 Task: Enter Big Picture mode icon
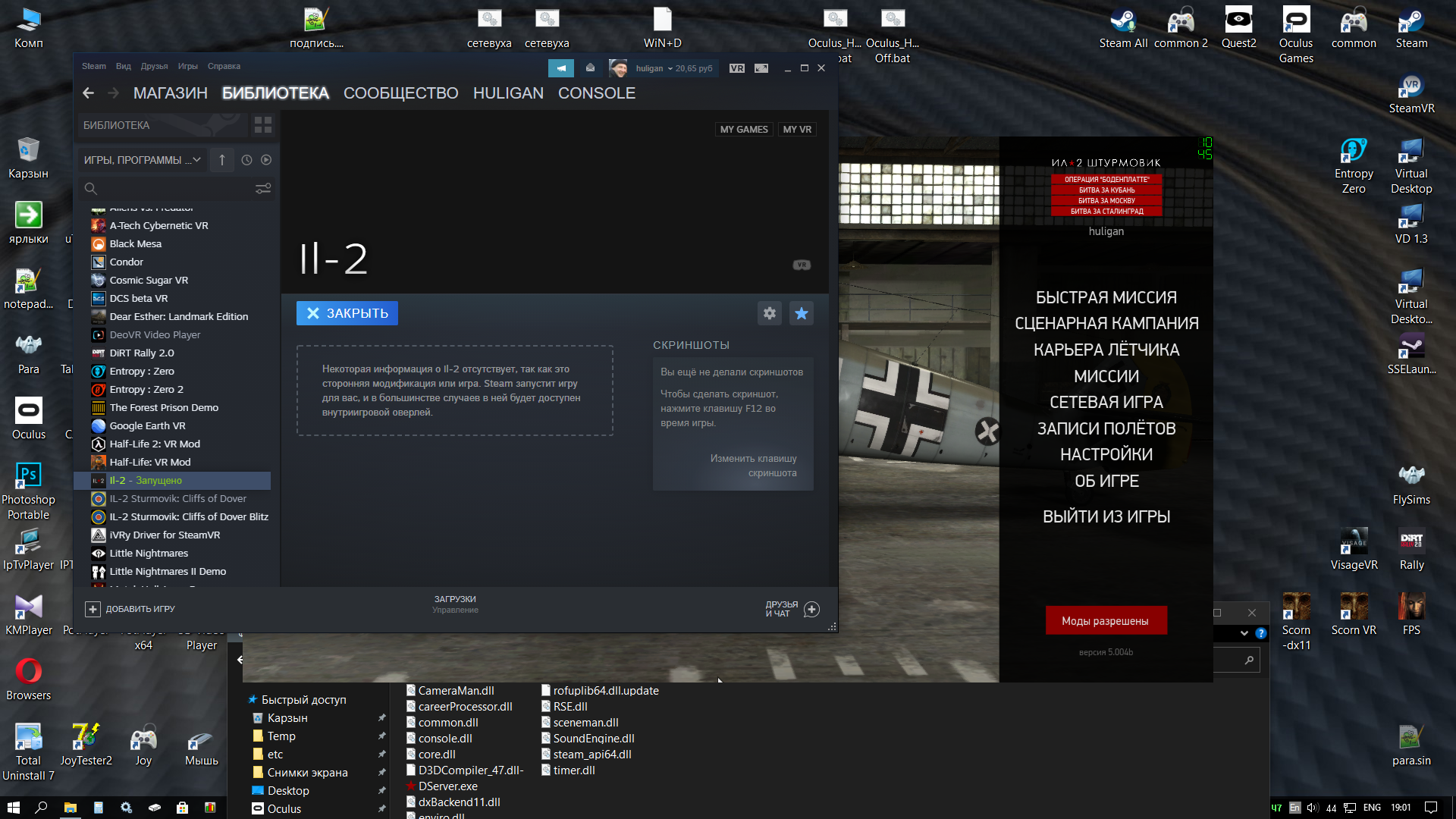coord(761,68)
